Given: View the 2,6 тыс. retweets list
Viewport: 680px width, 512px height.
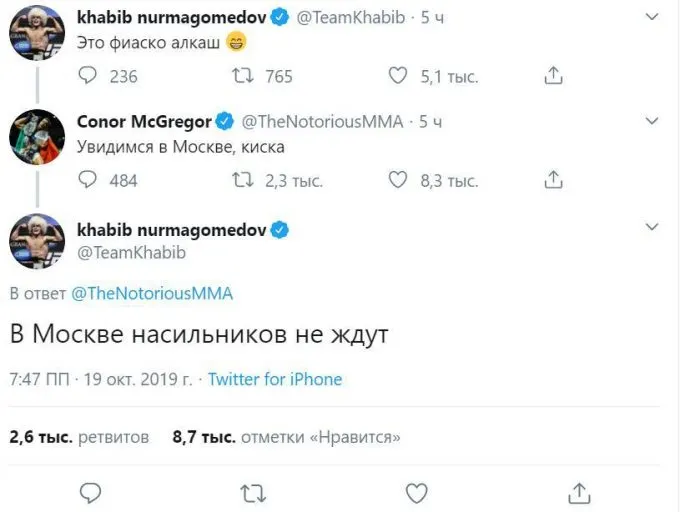Looking at the screenshot, I should pos(79,437).
